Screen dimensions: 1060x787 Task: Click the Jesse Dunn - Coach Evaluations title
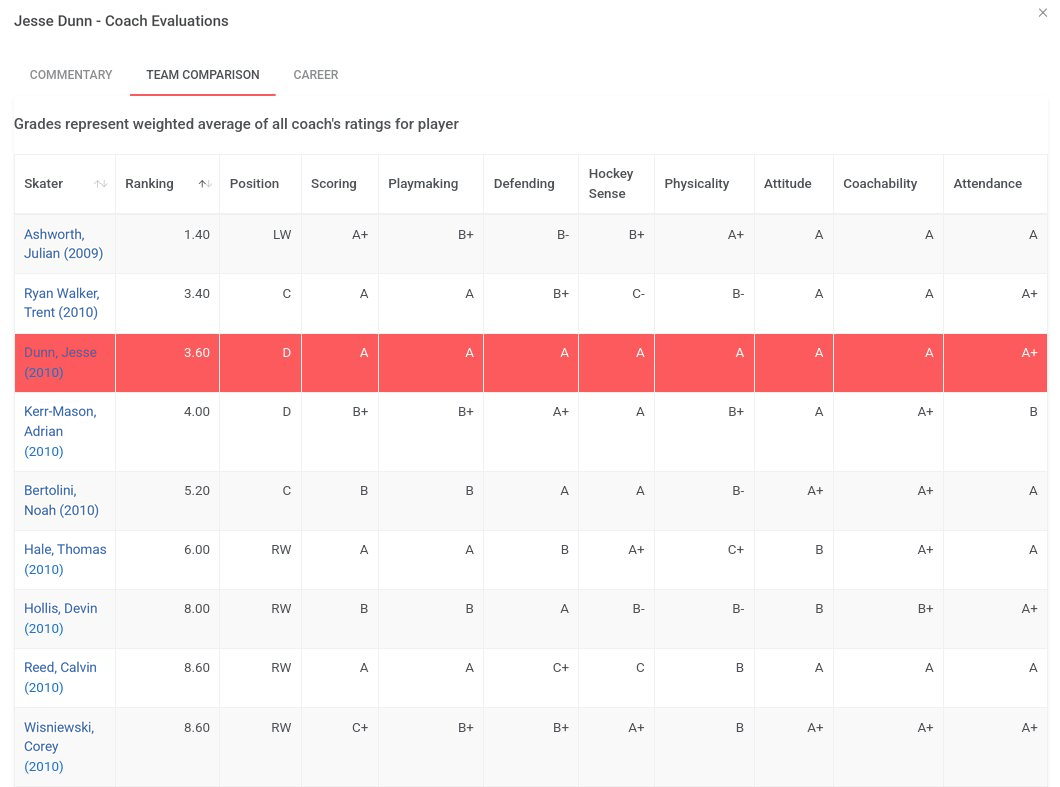pos(121,21)
